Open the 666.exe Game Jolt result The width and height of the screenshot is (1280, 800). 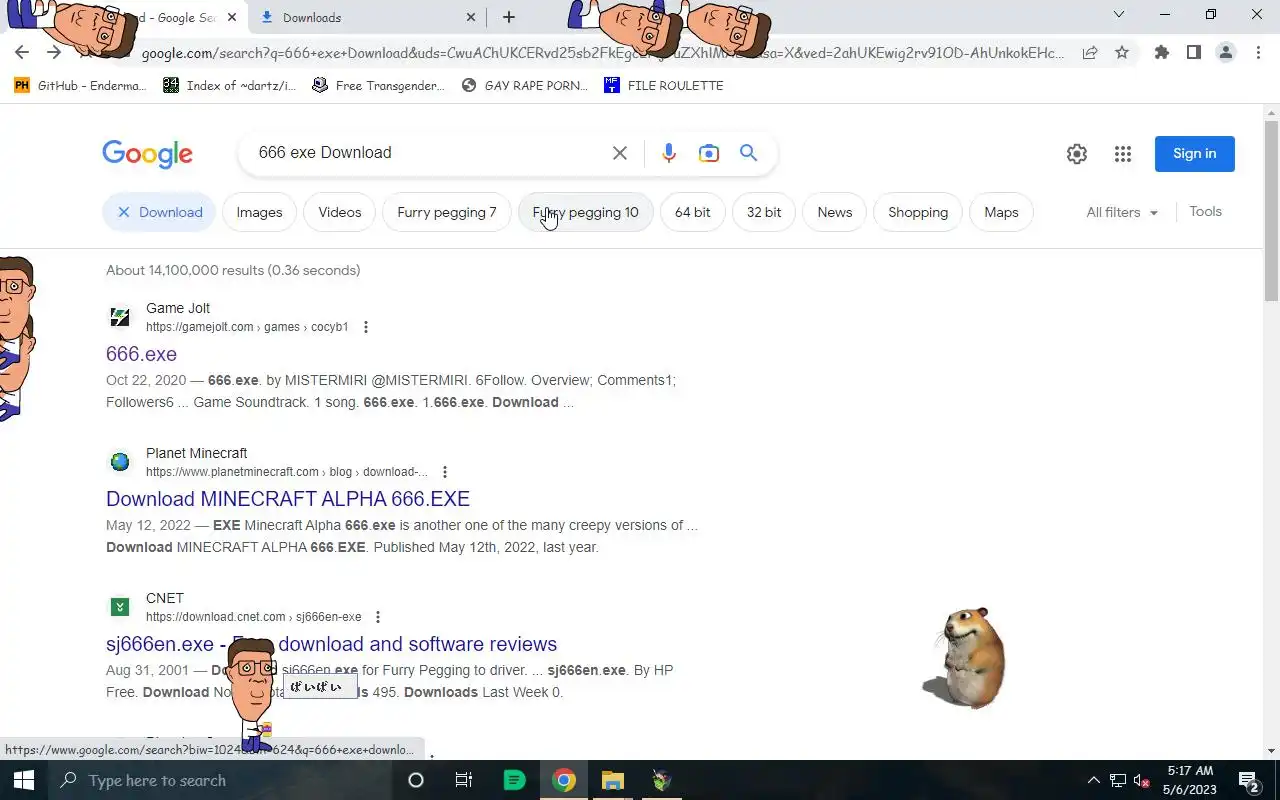coord(141,354)
